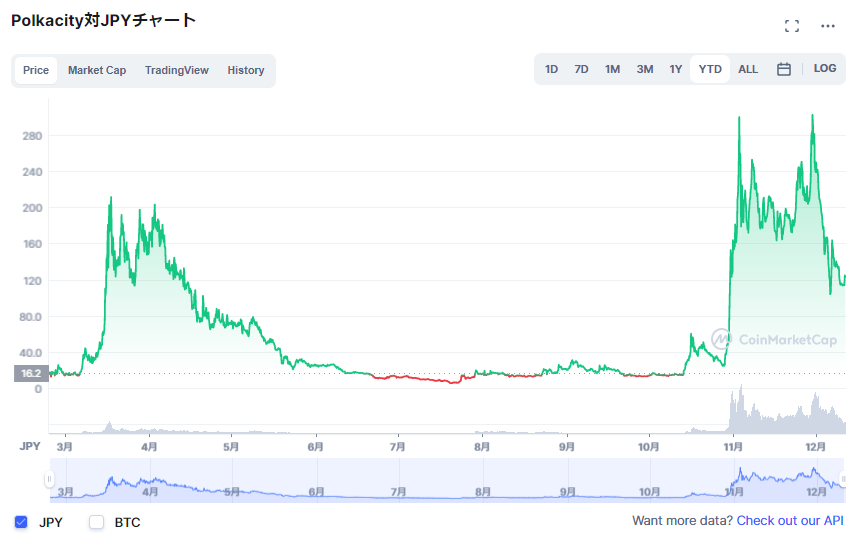Open the three-dot more options menu

pyautogui.click(x=828, y=26)
